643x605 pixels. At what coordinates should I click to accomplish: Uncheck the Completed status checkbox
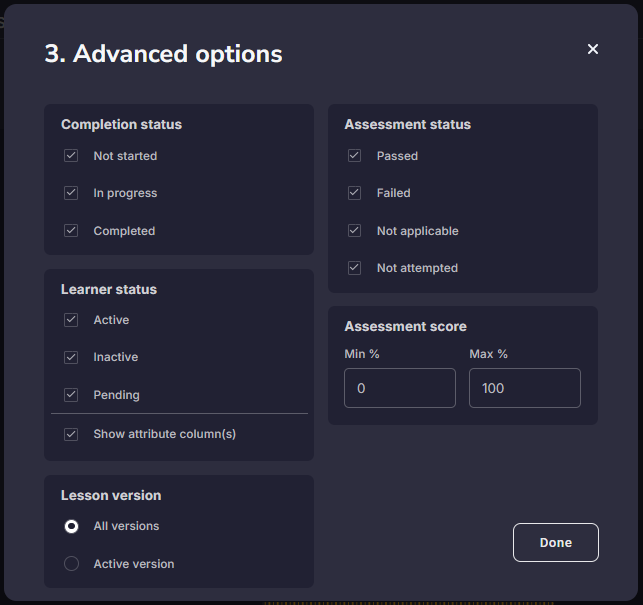71,231
